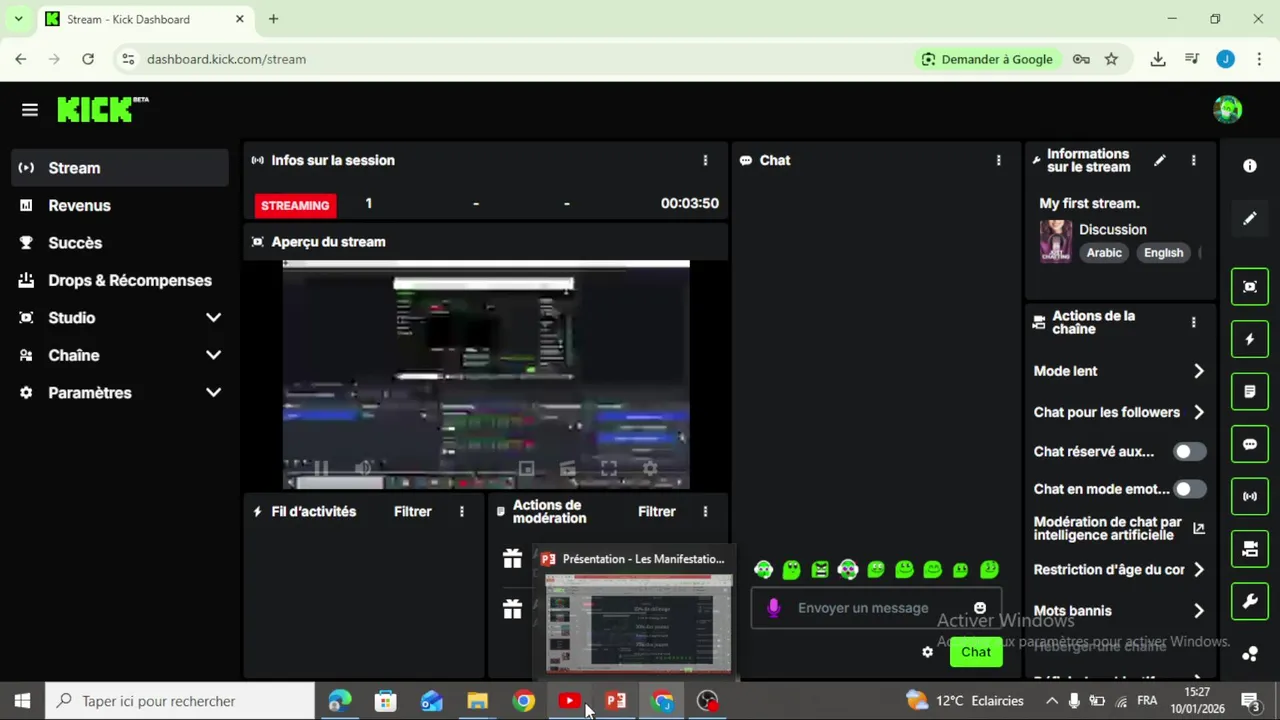Screen dimensions: 1280x720
Task: Edit stream information with the pencil icon
Action: [1159, 160]
